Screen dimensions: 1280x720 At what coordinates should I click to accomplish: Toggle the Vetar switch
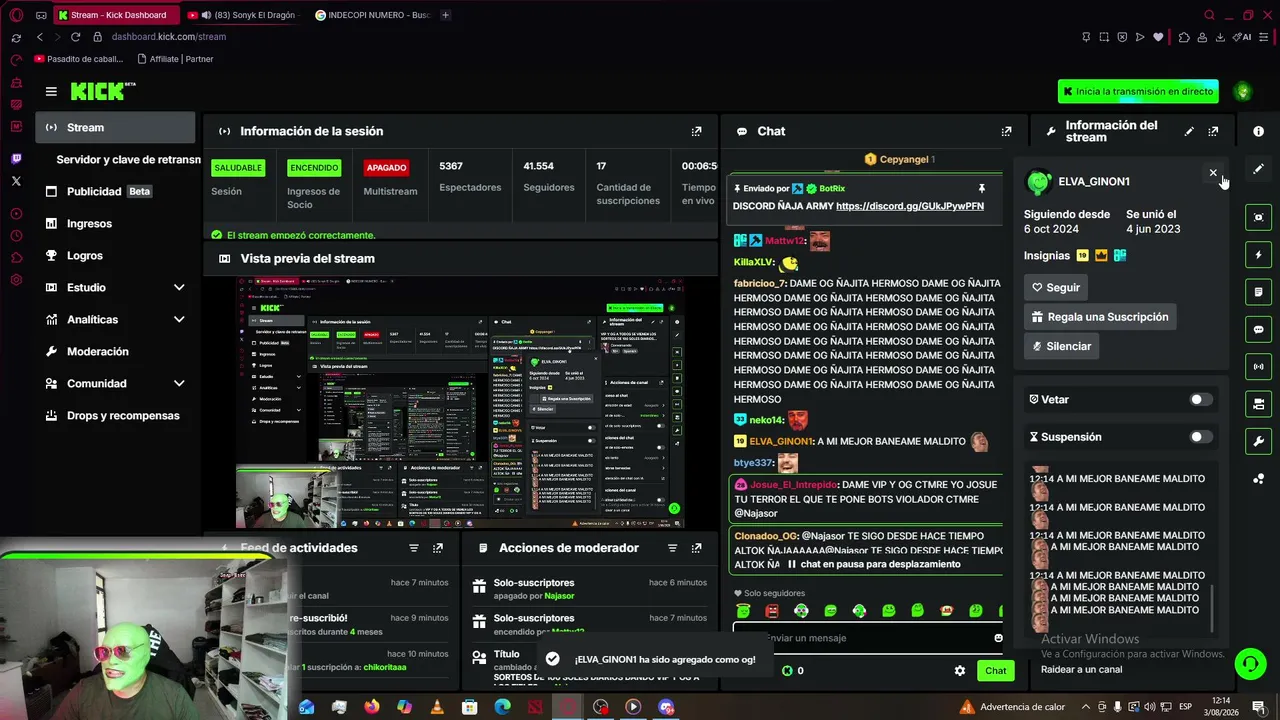click(1200, 400)
